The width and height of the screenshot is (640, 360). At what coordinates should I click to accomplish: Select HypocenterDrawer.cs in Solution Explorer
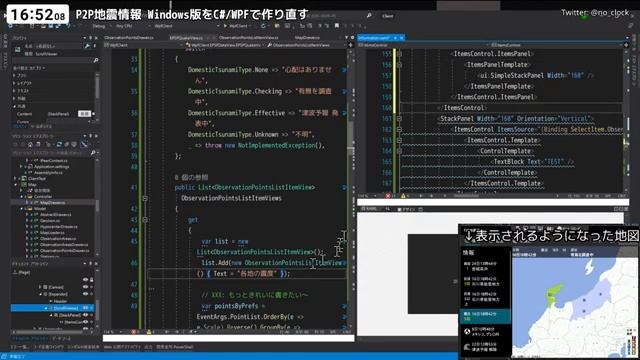click(x=59, y=227)
